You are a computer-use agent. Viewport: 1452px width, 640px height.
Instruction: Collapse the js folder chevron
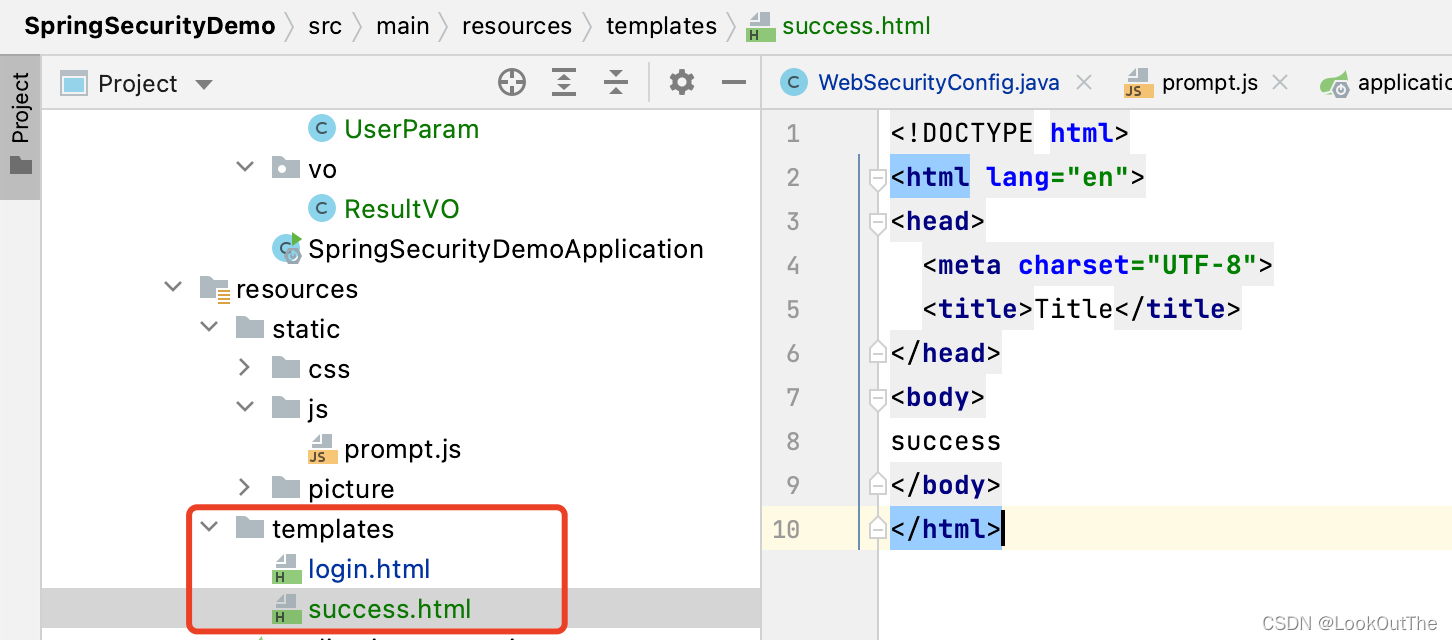[245, 407]
